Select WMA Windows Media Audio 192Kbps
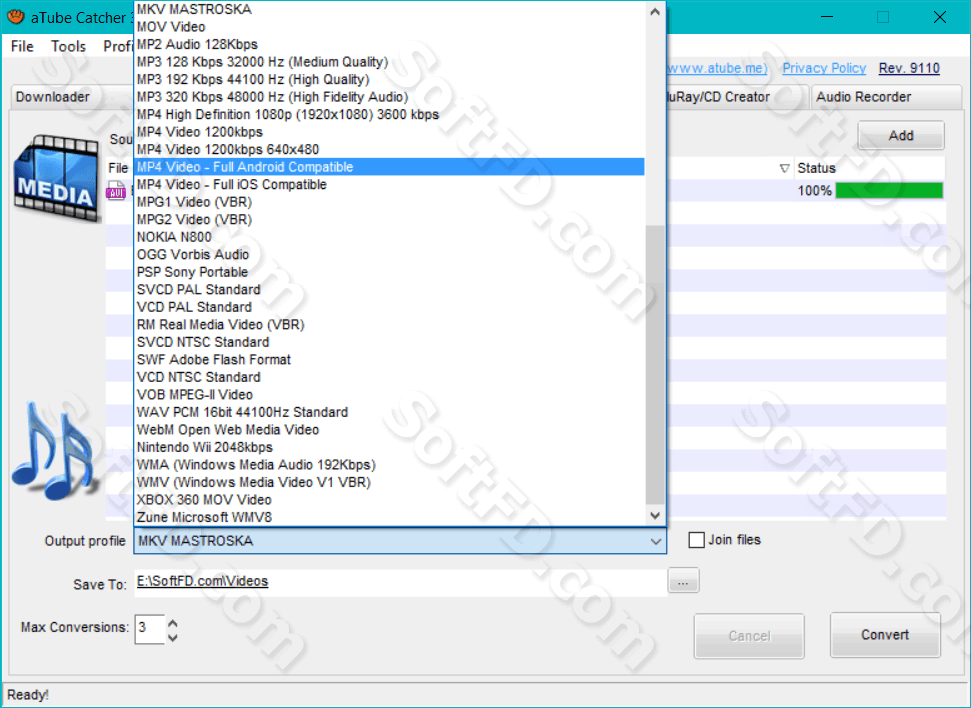 pyautogui.click(x=390, y=465)
